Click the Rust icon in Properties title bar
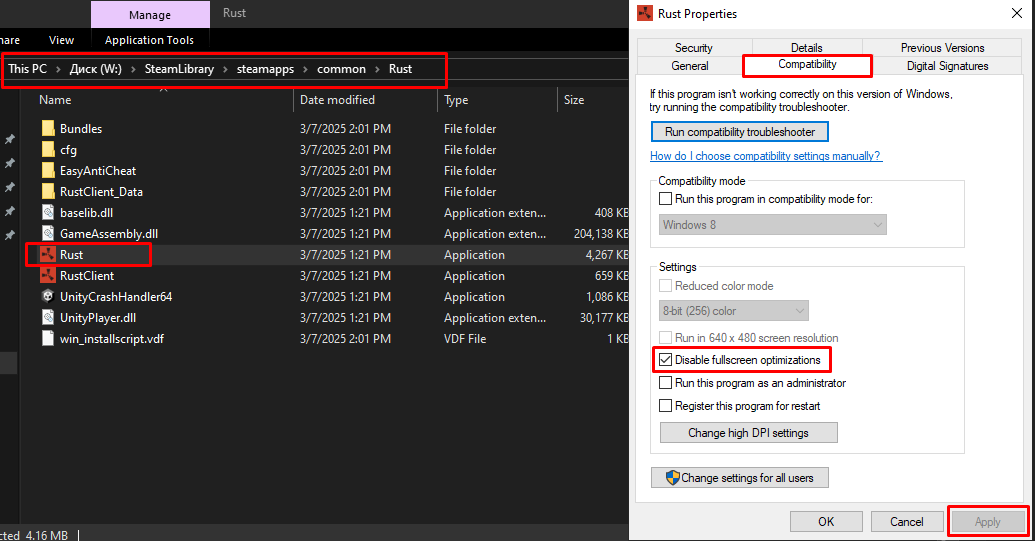Image resolution: width=1035 pixels, height=541 pixels. pos(645,13)
